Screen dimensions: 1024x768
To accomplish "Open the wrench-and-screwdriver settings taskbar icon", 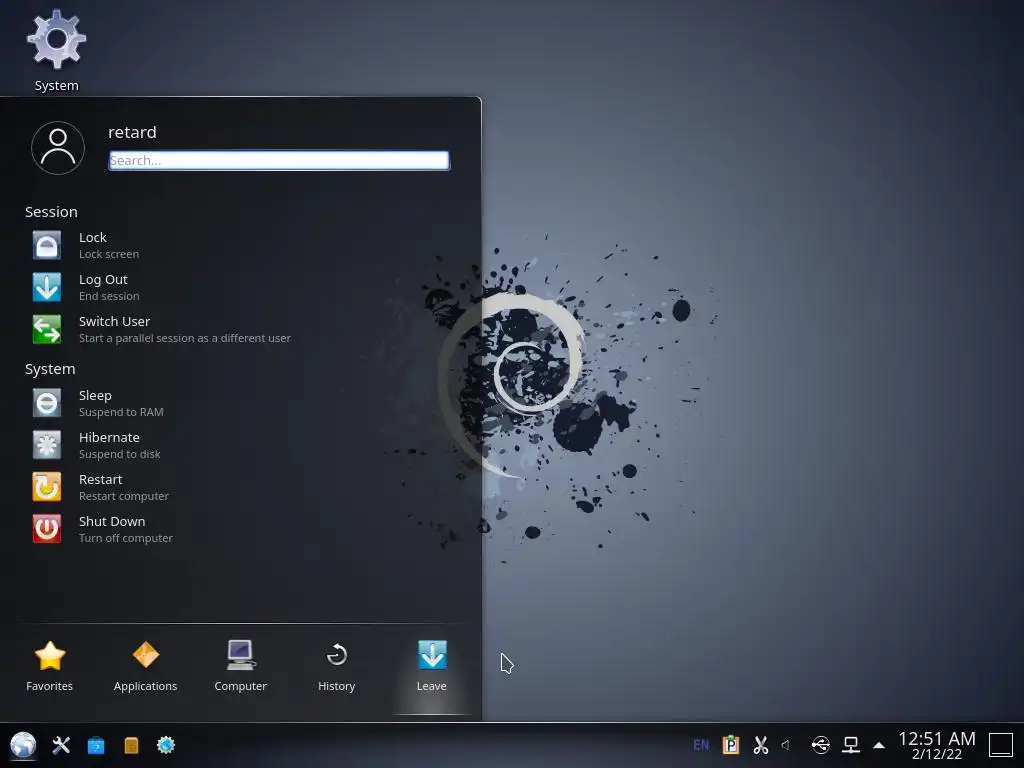I will tap(61, 745).
